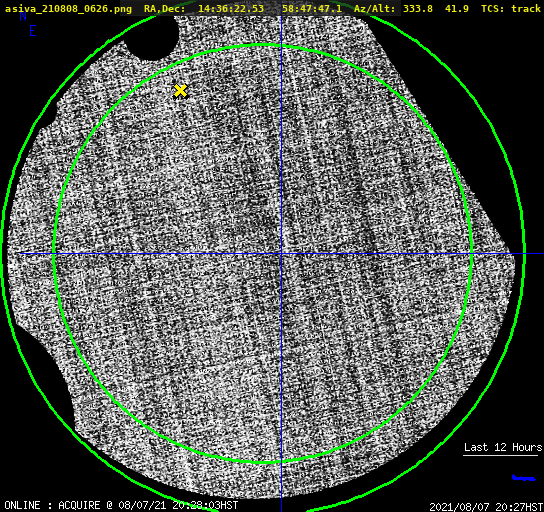This screenshot has width=544, height=512.
Task: Click the altitude value 41.9
Action: coord(457,8)
